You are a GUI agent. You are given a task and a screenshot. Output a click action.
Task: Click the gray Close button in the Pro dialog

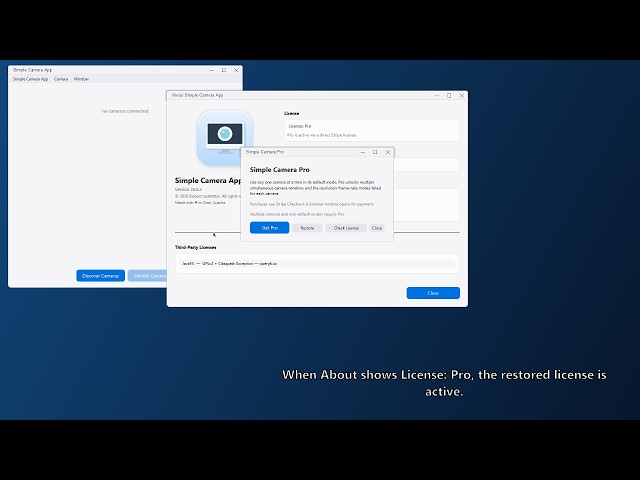tap(377, 228)
